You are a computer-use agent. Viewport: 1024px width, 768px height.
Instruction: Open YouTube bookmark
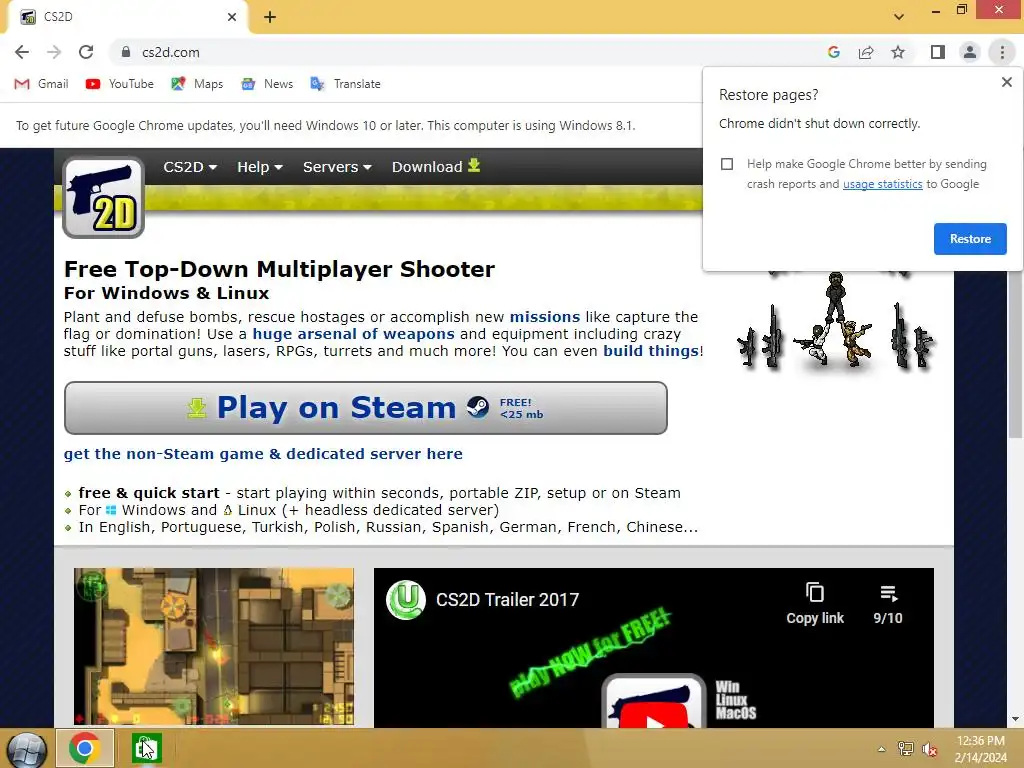point(120,84)
